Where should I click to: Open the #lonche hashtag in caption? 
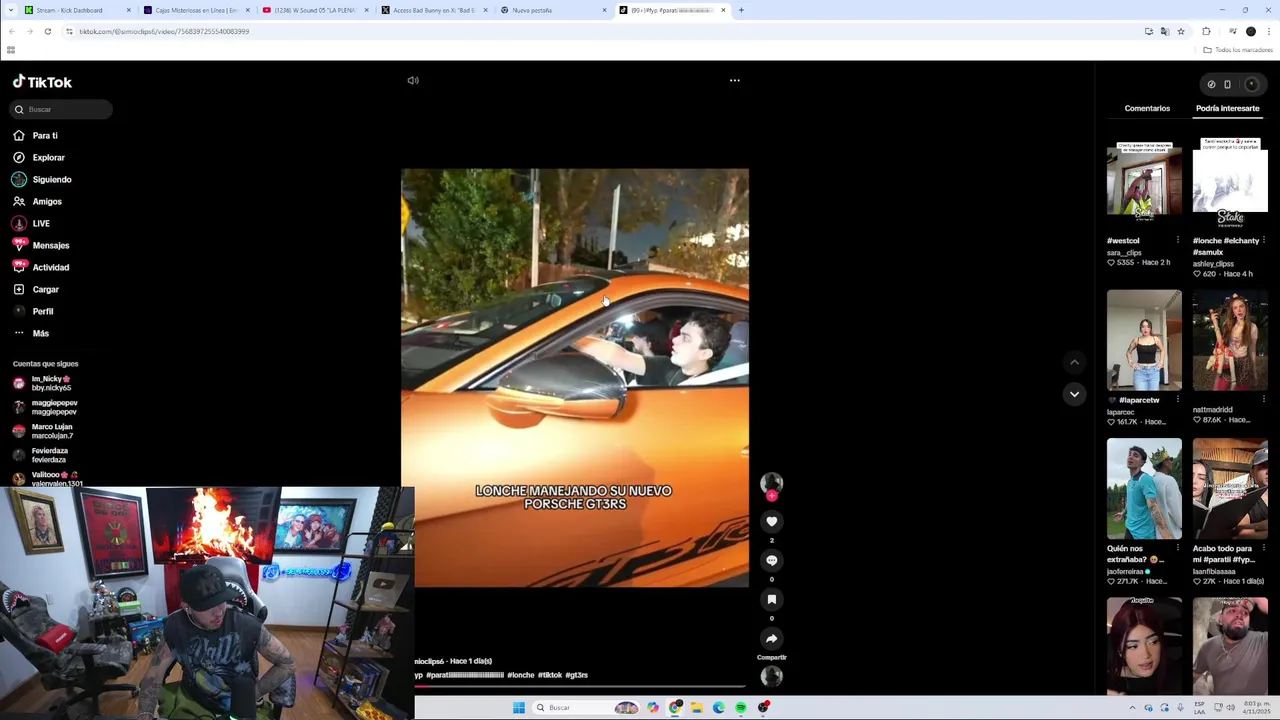520,675
